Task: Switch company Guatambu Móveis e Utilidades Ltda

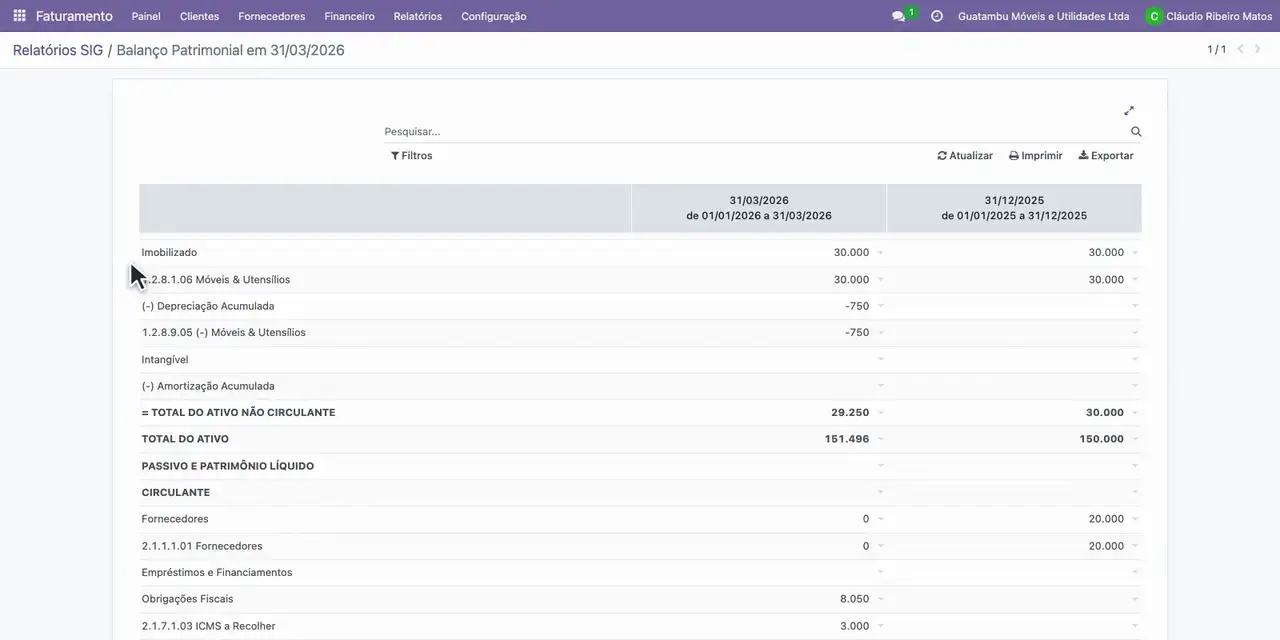Action: [x=1043, y=16]
